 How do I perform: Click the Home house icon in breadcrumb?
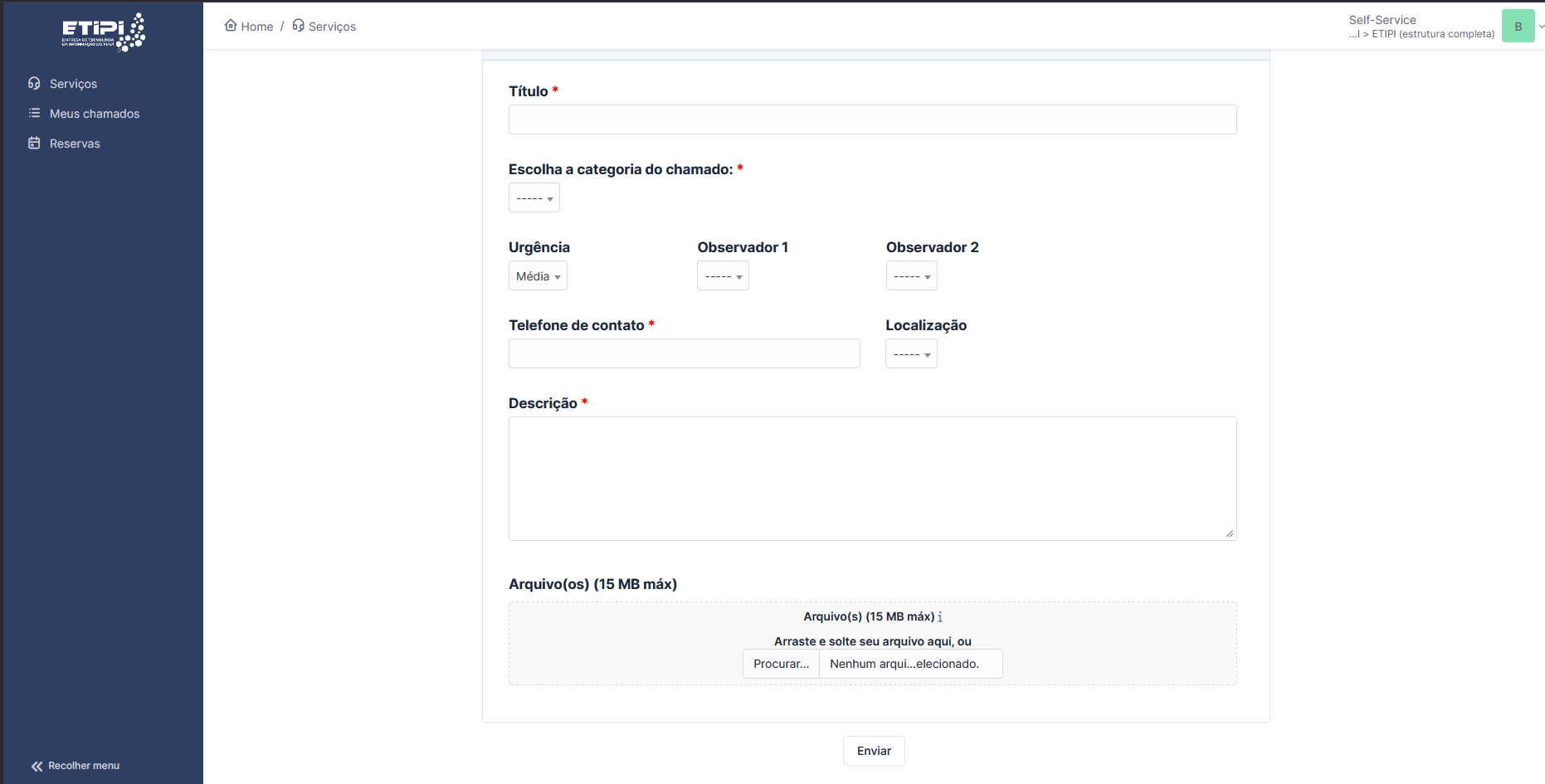pyautogui.click(x=231, y=26)
